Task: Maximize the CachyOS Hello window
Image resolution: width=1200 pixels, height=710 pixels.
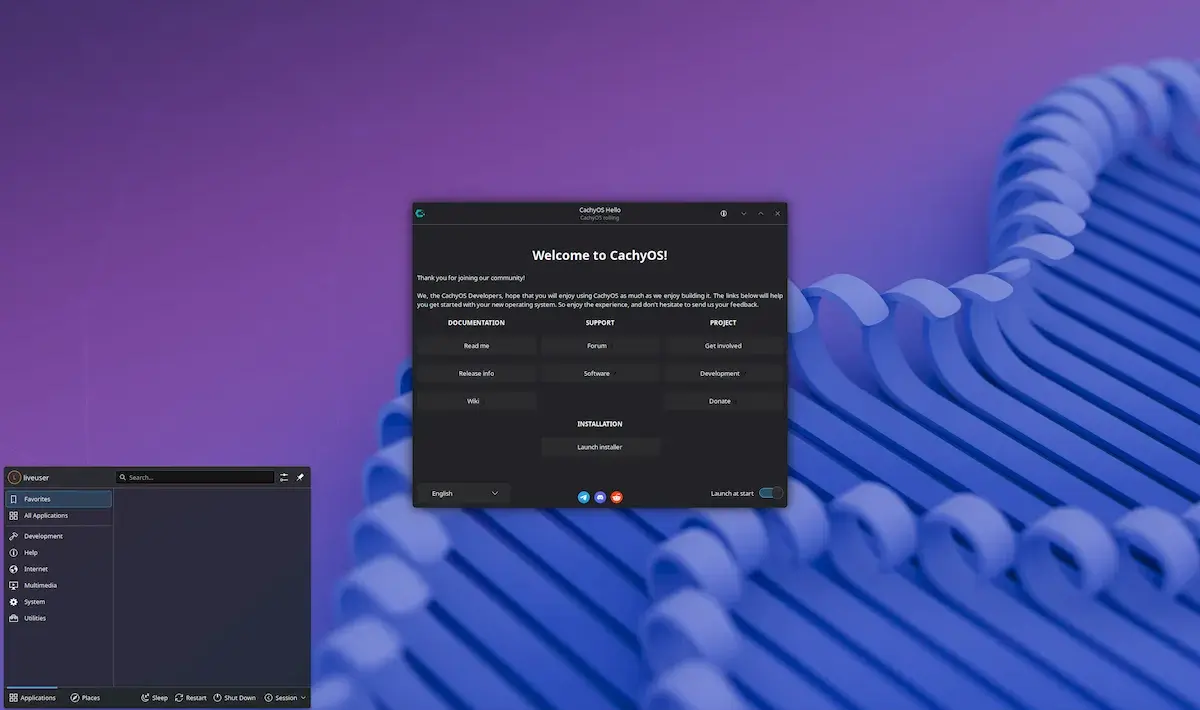Action: click(760, 213)
